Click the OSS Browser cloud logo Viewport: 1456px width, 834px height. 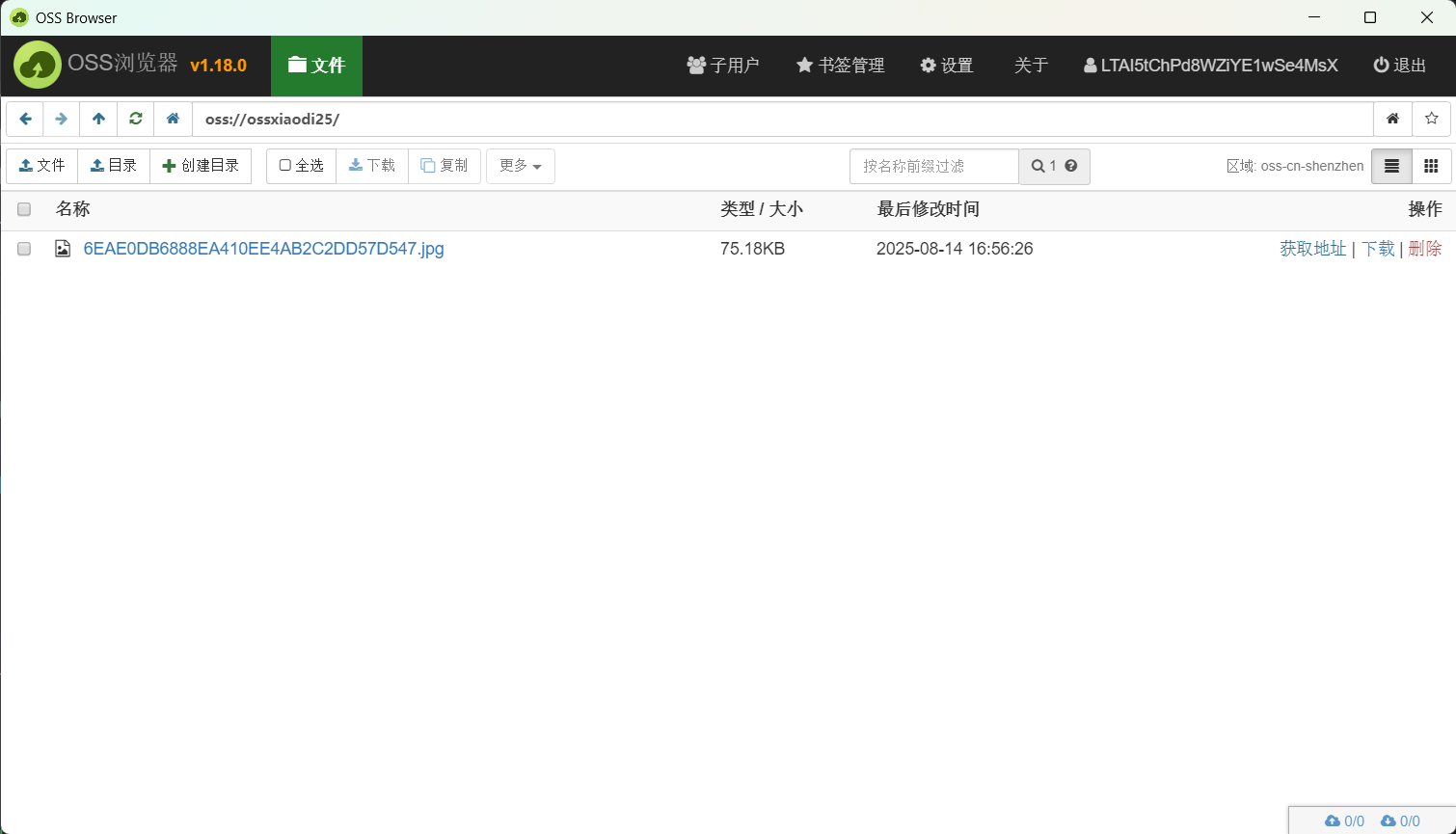38,65
